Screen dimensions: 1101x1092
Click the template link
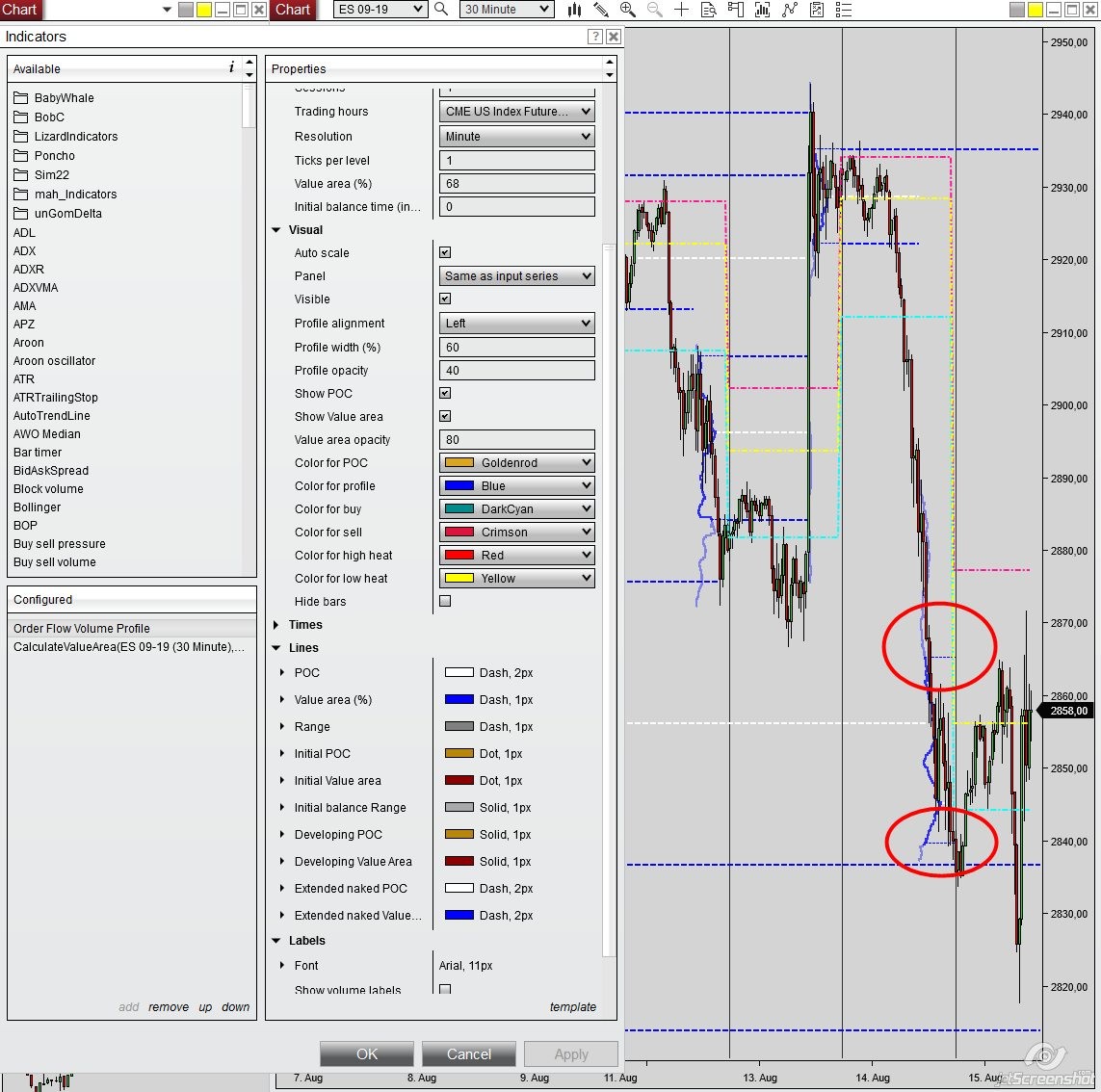[x=572, y=1006]
